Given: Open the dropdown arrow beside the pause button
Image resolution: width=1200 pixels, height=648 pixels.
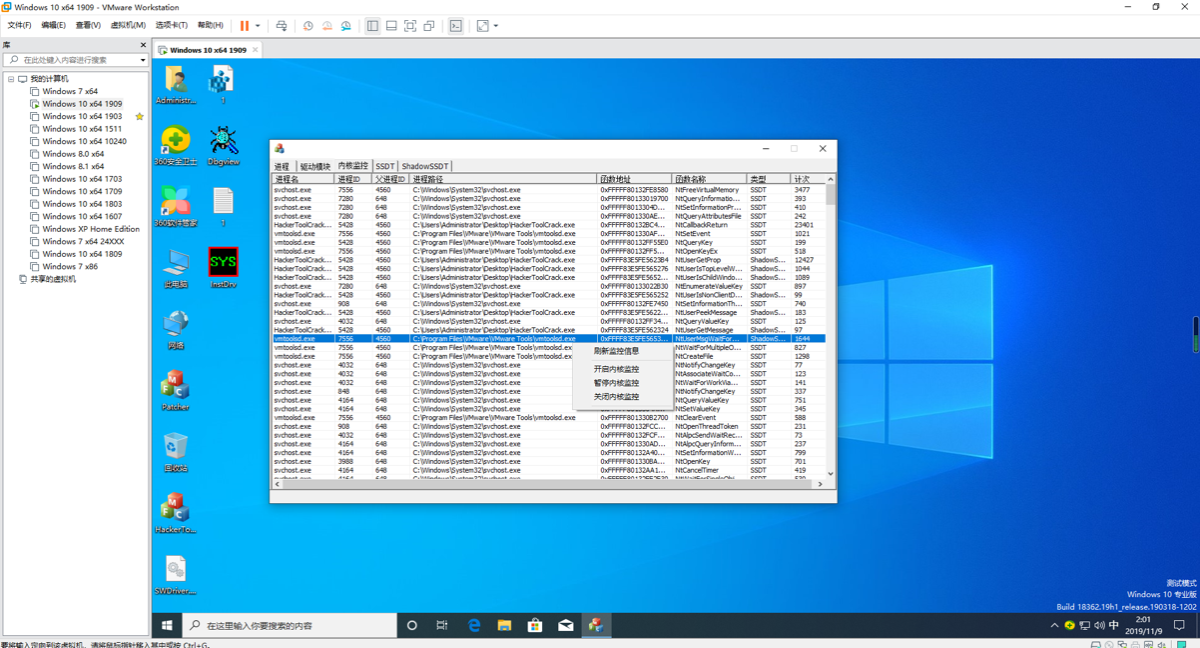Looking at the screenshot, I should click(257, 25).
